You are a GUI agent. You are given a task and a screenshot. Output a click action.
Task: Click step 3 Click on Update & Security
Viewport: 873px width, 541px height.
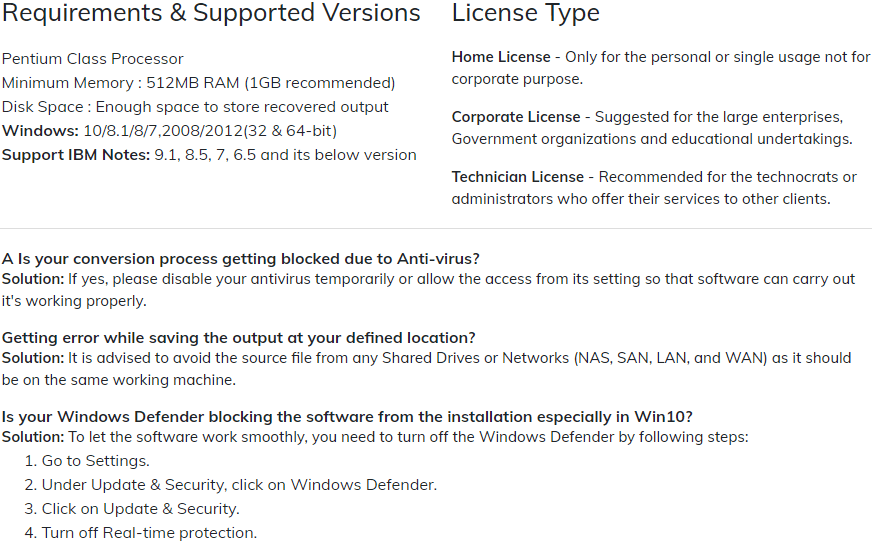(140, 509)
